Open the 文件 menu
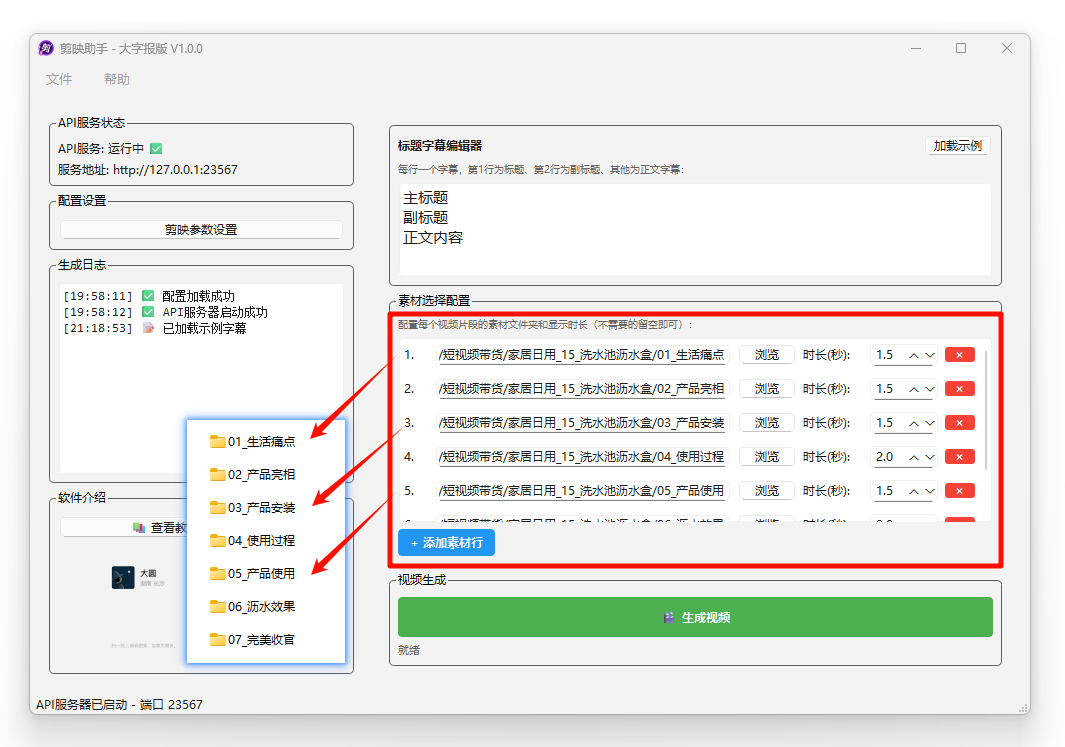Screen dimensions: 1065x747 [59, 80]
